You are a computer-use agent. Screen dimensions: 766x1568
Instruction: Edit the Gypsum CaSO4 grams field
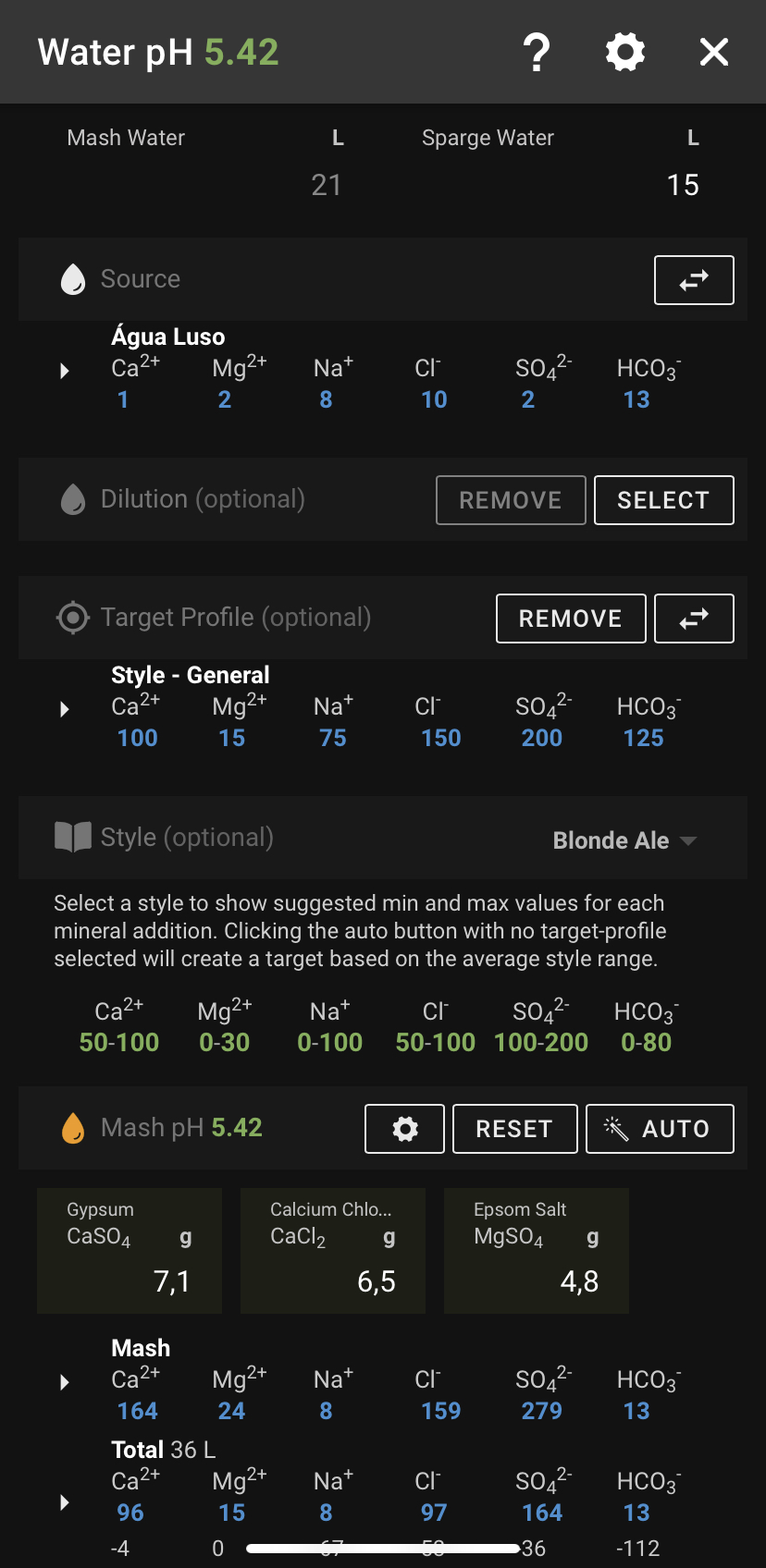tap(130, 1251)
